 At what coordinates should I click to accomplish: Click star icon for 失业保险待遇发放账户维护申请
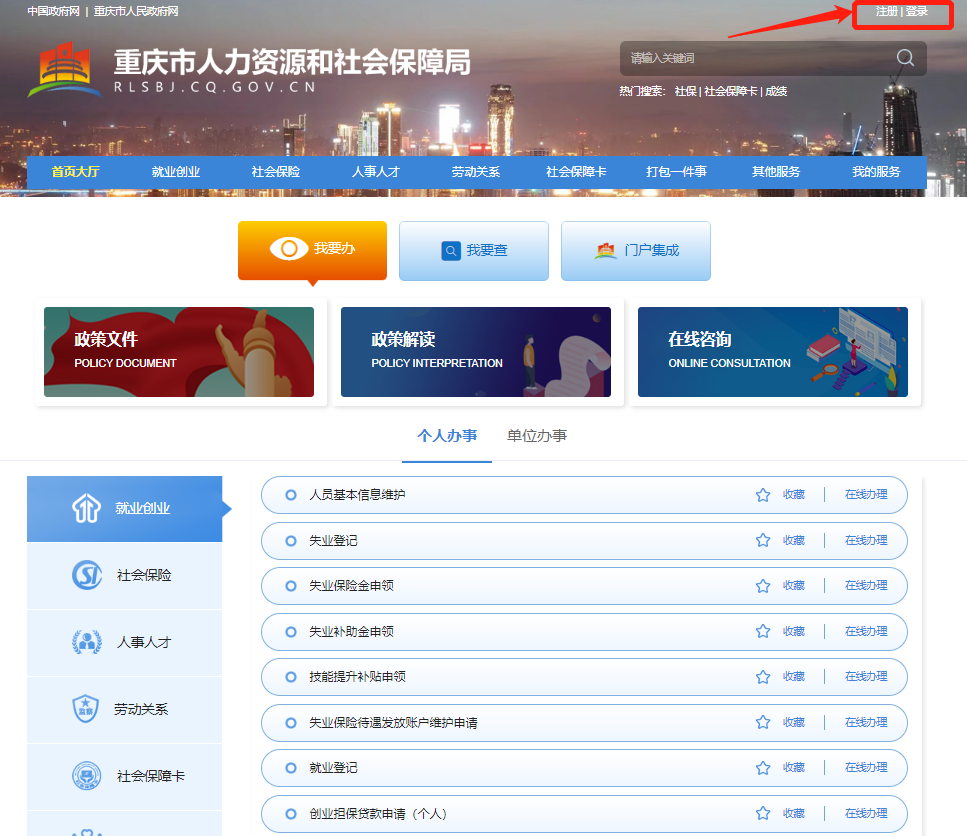pyautogui.click(x=763, y=722)
